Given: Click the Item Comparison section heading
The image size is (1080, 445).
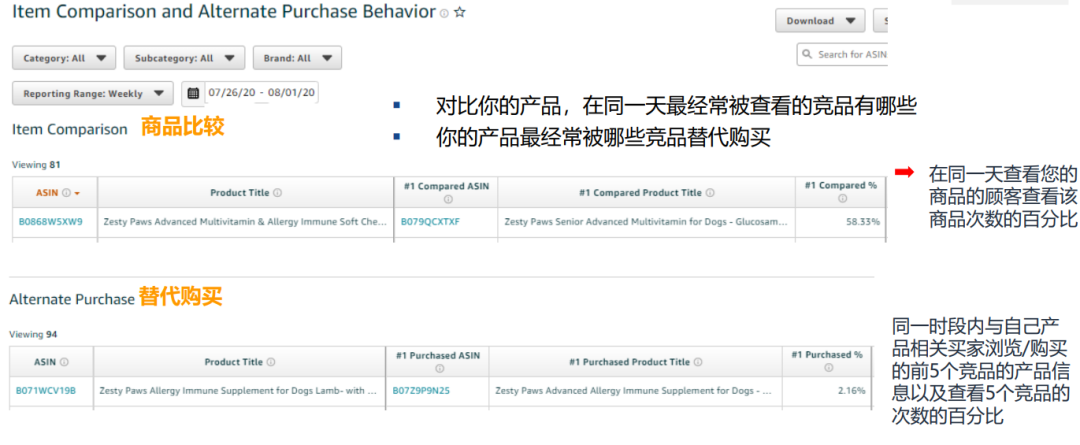Looking at the screenshot, I should click(x=70, y=130).
